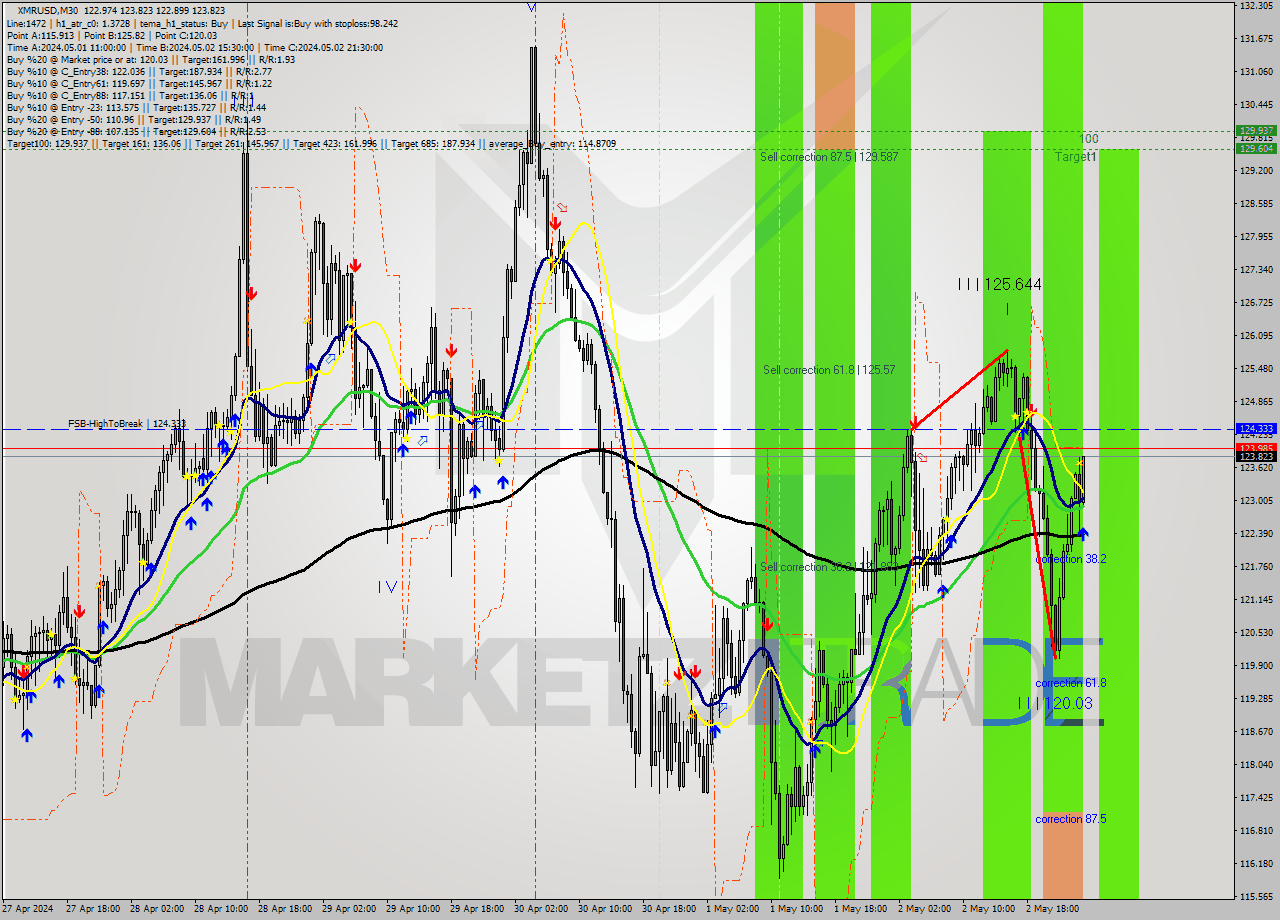The height and width of the screenshot is (920, 1280).
Task: Click the 'I I I 120.03' wave label
Action: click(1055, 703)
